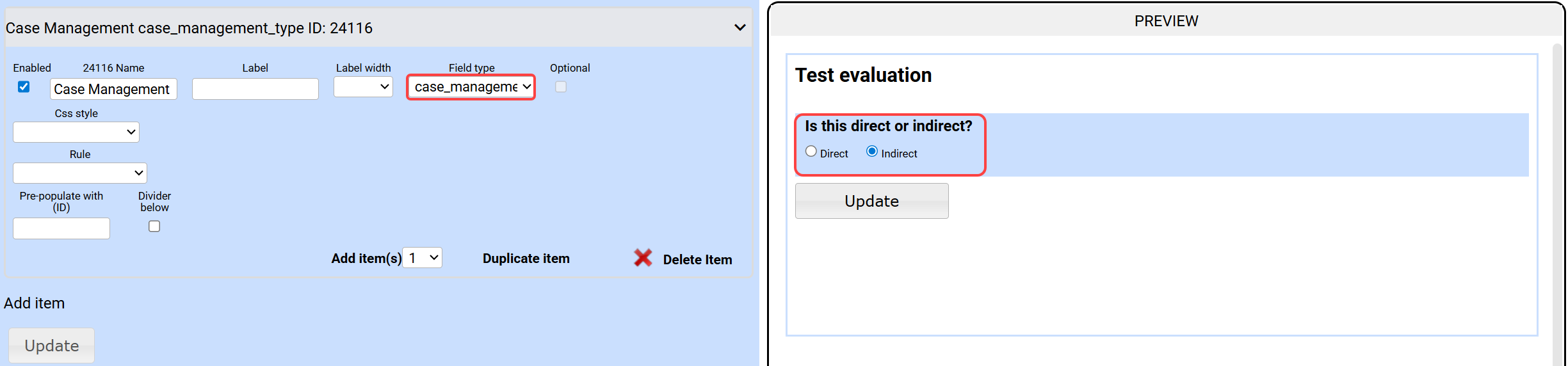Open the Rule dropdown
Screen dimensions: 1568x366
tap(80, 173)
